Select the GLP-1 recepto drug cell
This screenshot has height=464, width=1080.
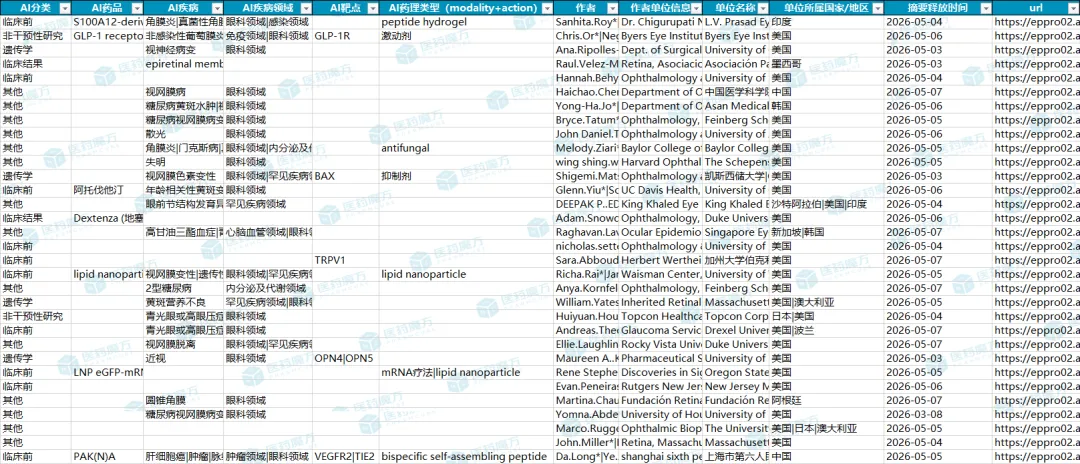click(x=107, y=36)
